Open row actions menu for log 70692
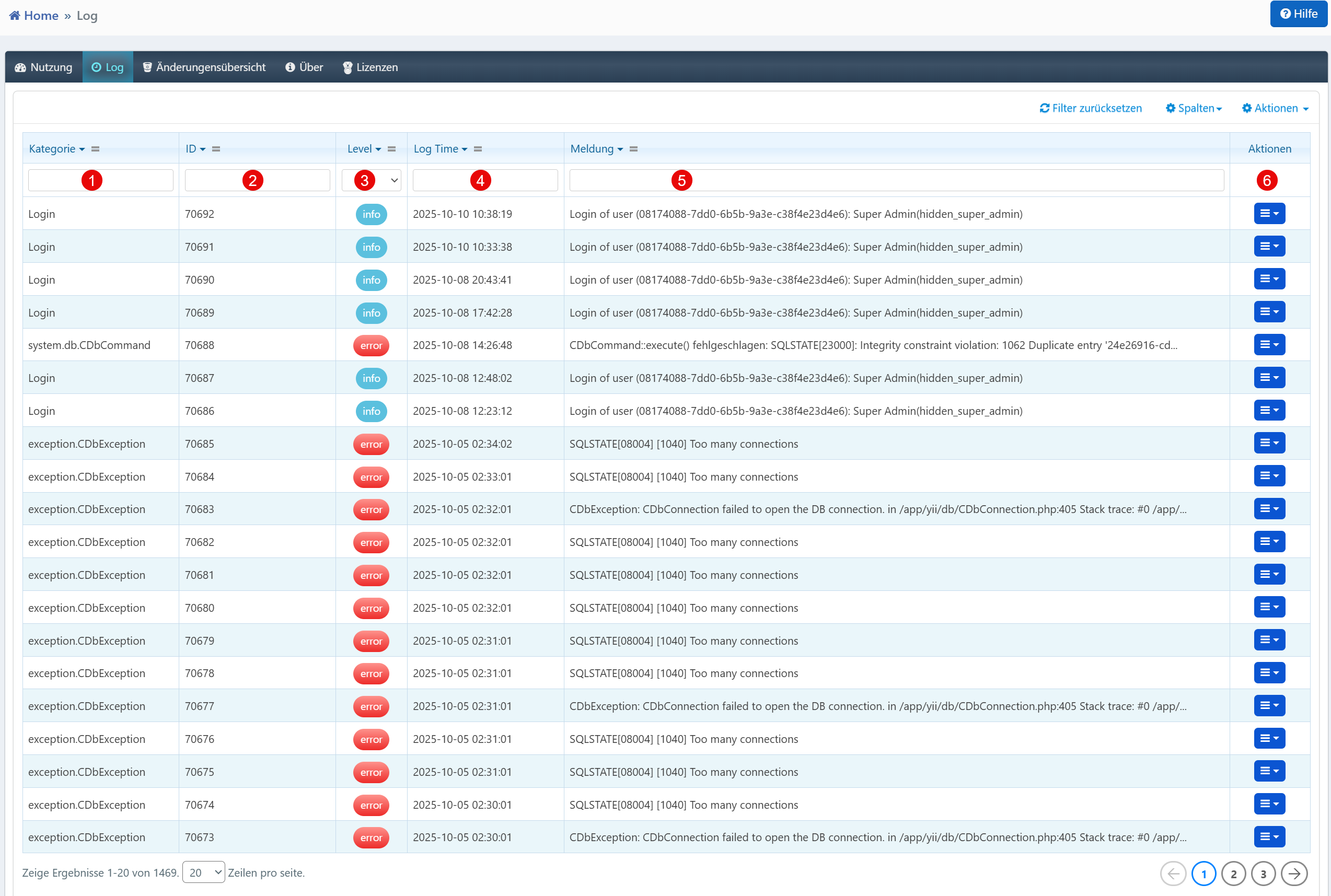The width and height of the screenshot is (1331, 896). (x=1269, y=214)
